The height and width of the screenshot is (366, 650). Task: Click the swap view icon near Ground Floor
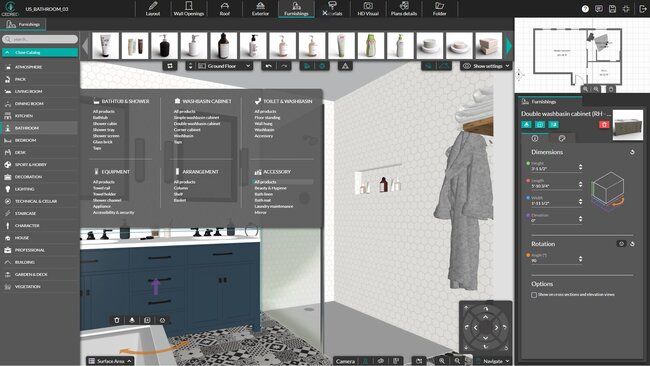(170, 66)
